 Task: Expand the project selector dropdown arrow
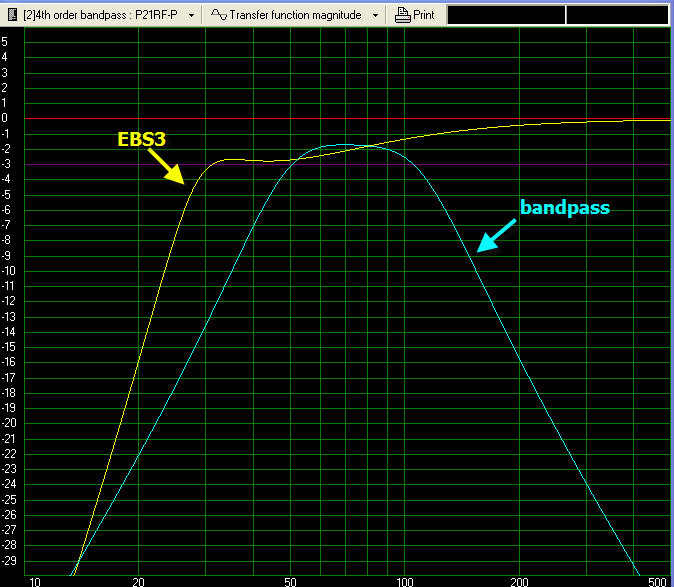(191, 15)
